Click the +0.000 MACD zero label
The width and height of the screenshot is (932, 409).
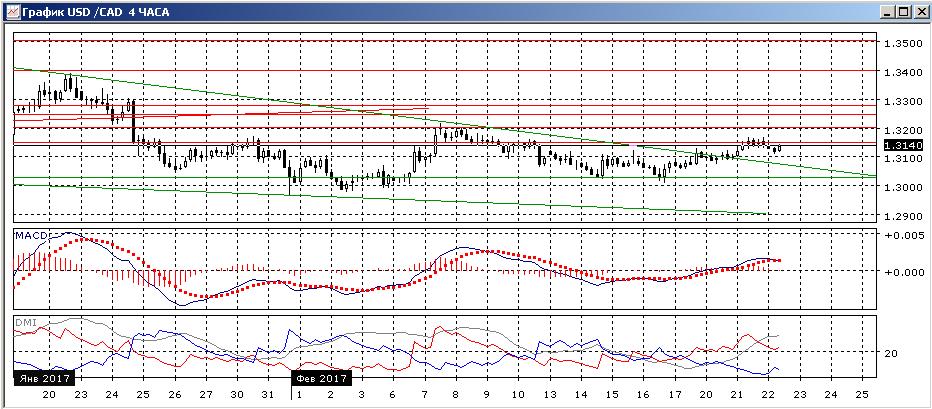899,273
